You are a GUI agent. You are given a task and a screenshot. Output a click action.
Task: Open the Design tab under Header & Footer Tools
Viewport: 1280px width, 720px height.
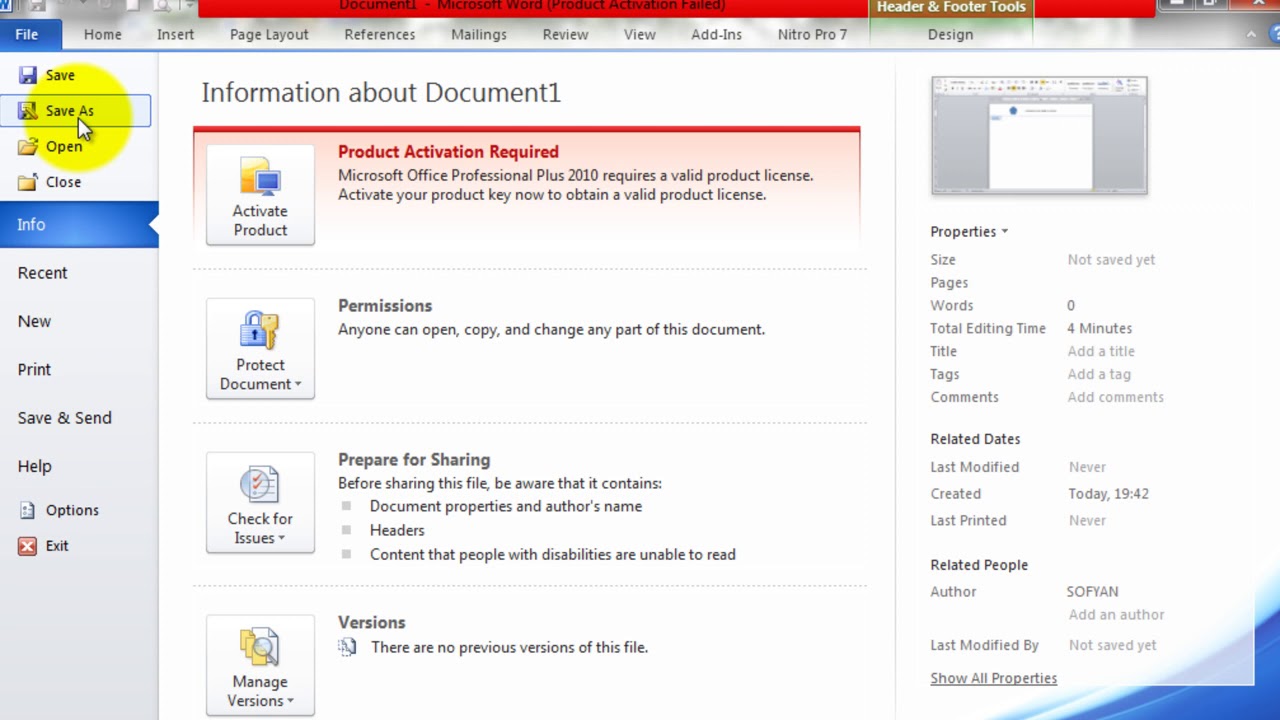pyautogui.click(x=951, y=34)
